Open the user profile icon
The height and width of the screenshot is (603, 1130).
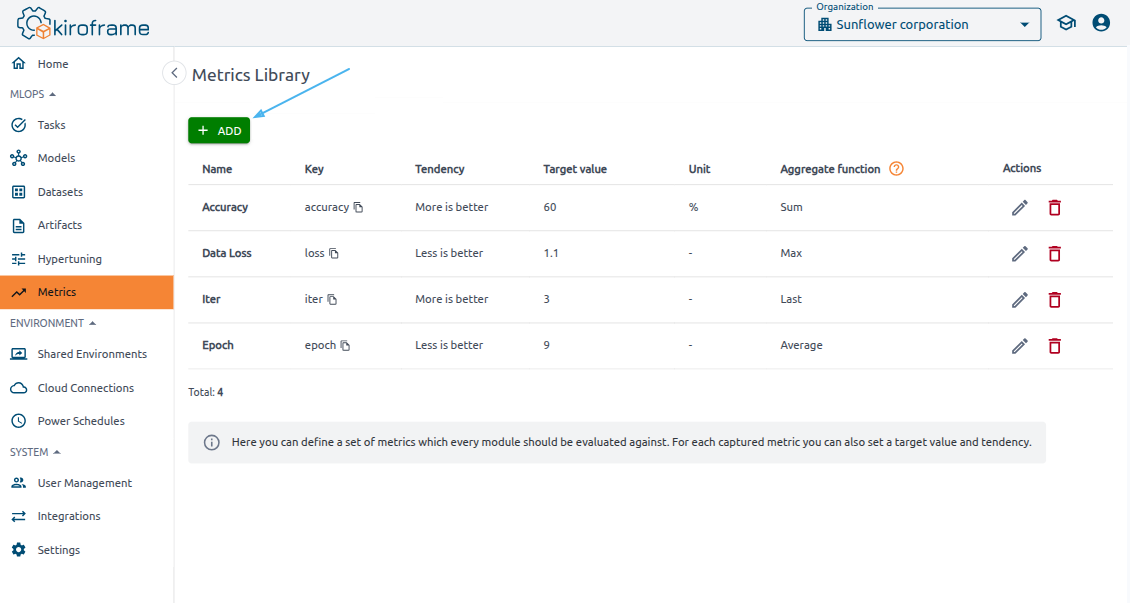[x=1101, y=23]
